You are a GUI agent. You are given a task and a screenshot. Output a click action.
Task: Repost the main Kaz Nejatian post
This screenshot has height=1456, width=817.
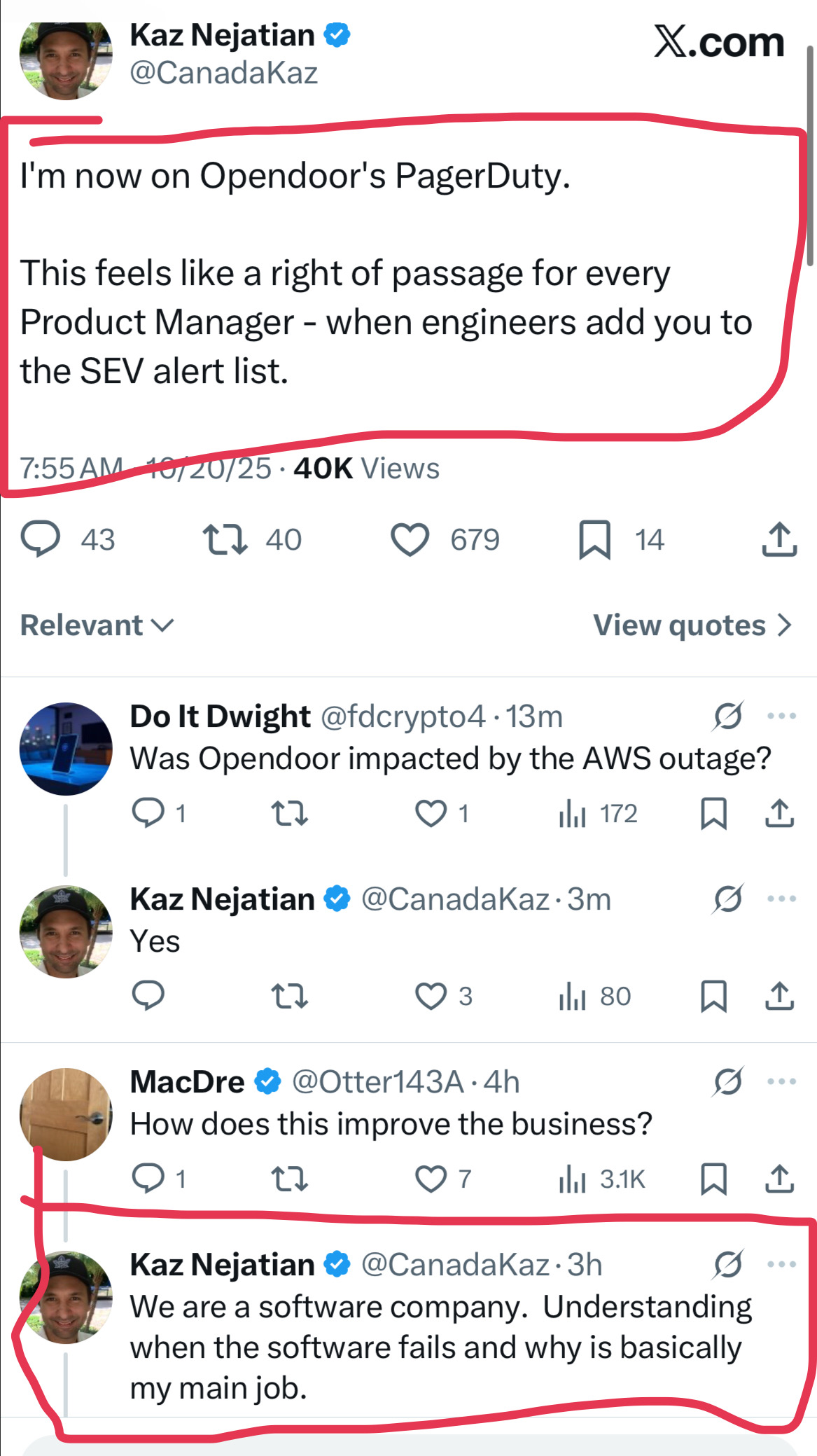pyautogui.click(x=225, y=540)
